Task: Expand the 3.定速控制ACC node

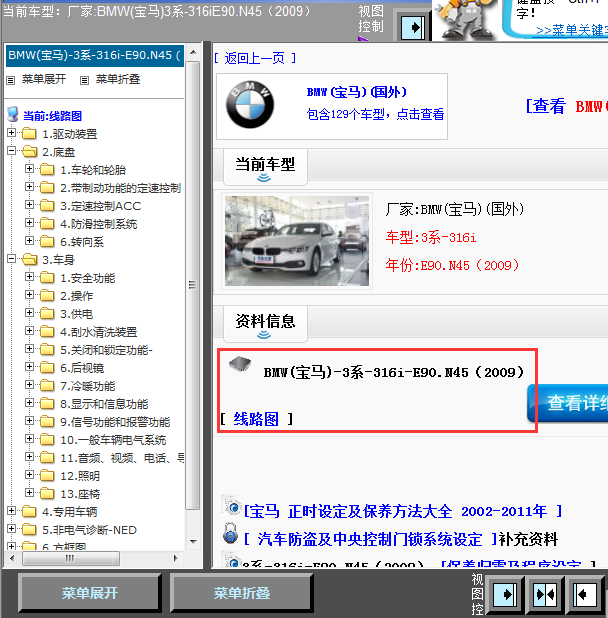Action: (29, 205)
